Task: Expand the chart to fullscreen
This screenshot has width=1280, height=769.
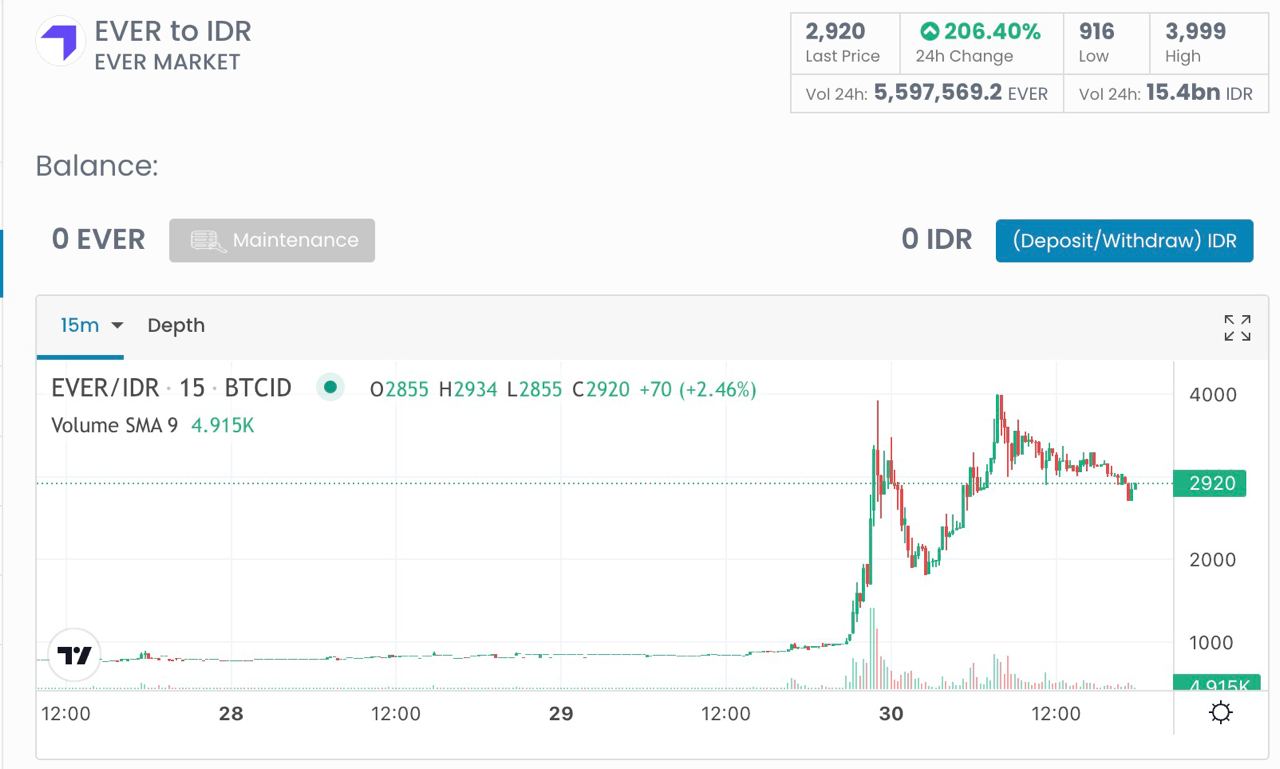Action: coord(1237,327)
